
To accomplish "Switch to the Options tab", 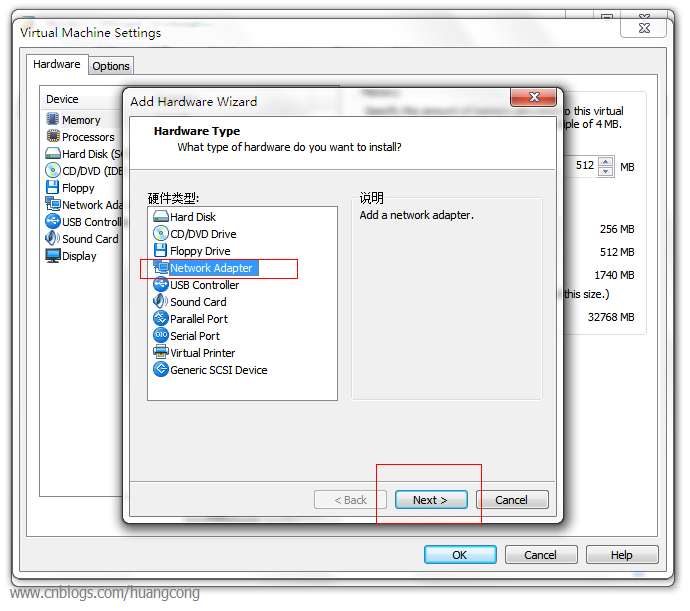I will pos(111,66).
